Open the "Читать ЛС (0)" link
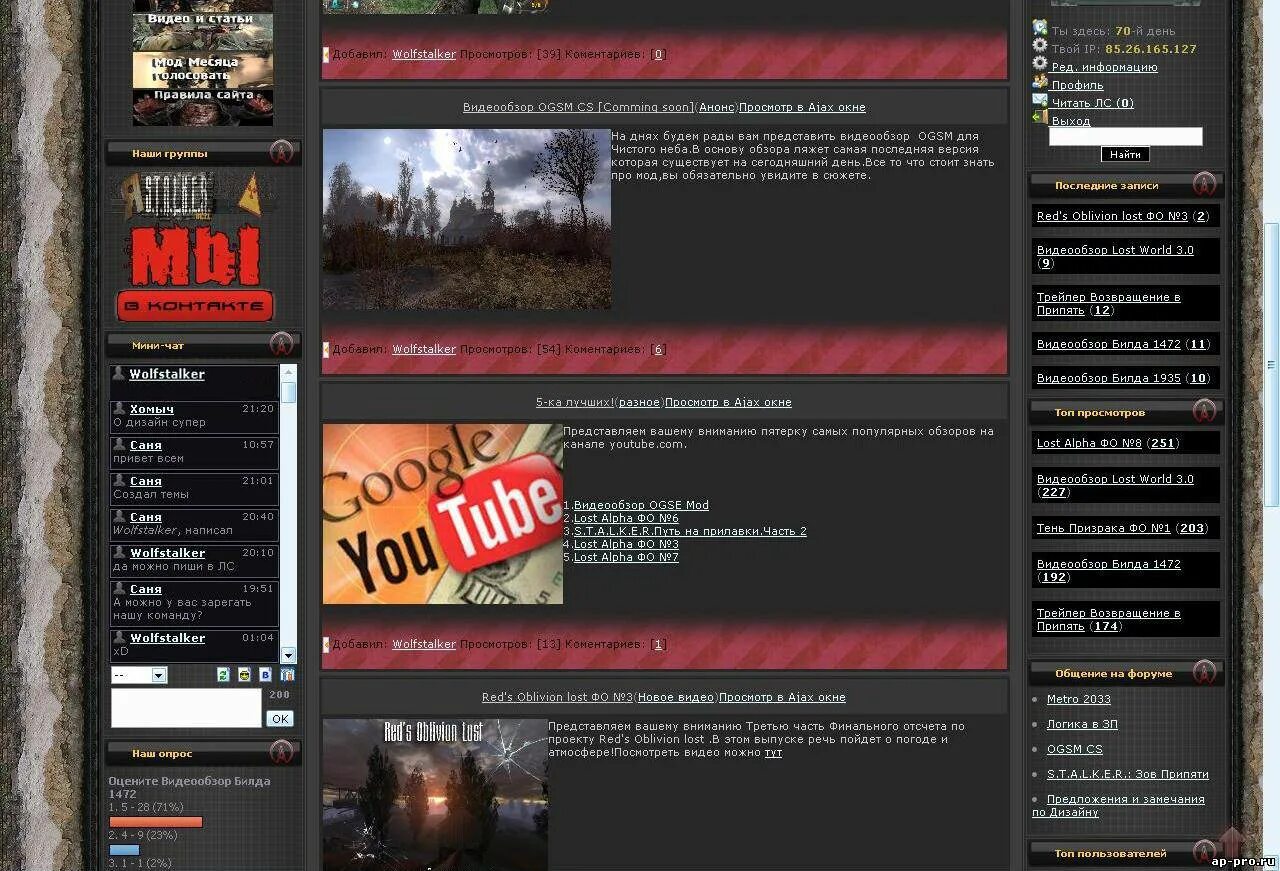 point(1092,103)
